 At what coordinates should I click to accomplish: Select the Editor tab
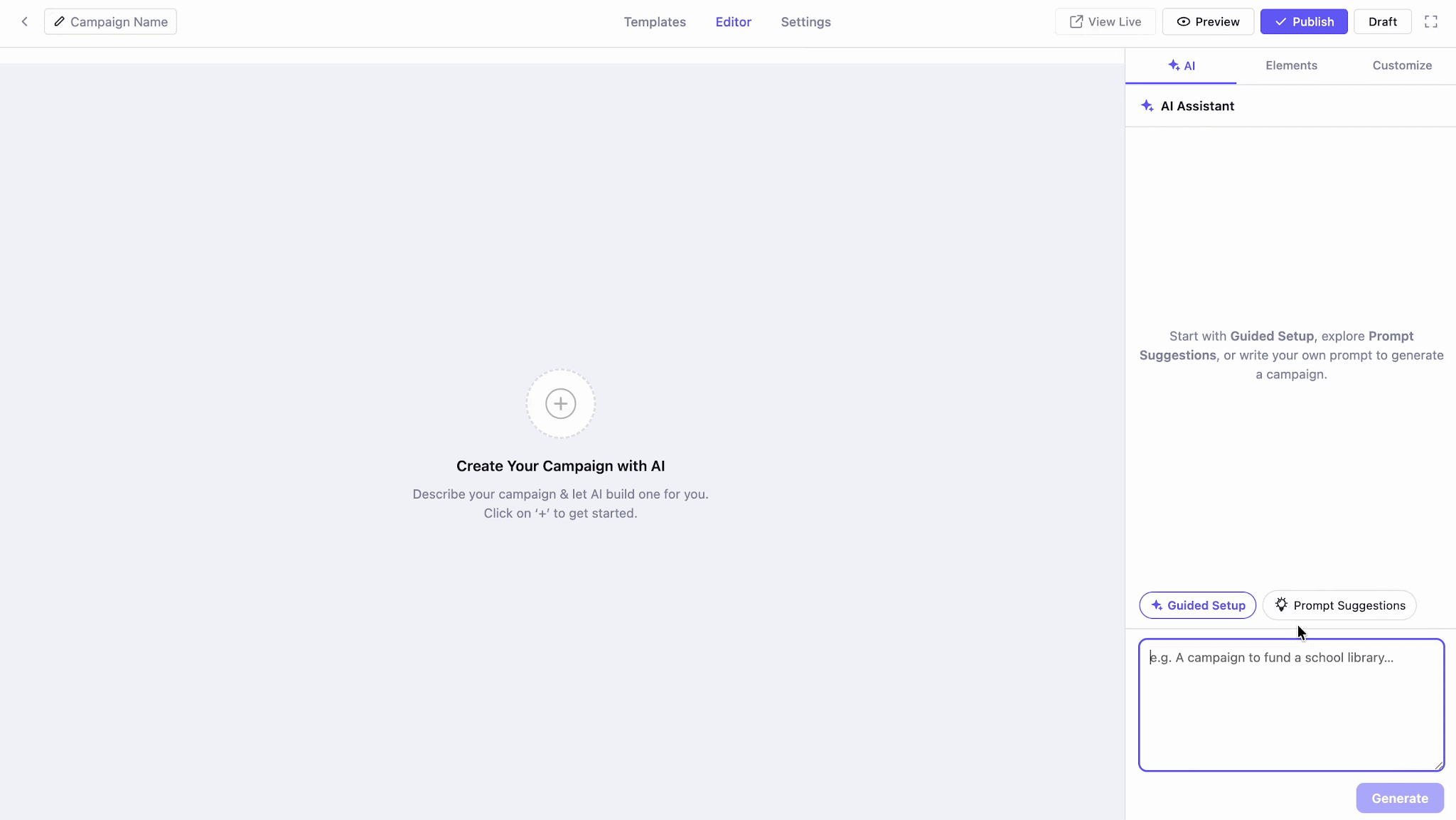tap(734, 22)
